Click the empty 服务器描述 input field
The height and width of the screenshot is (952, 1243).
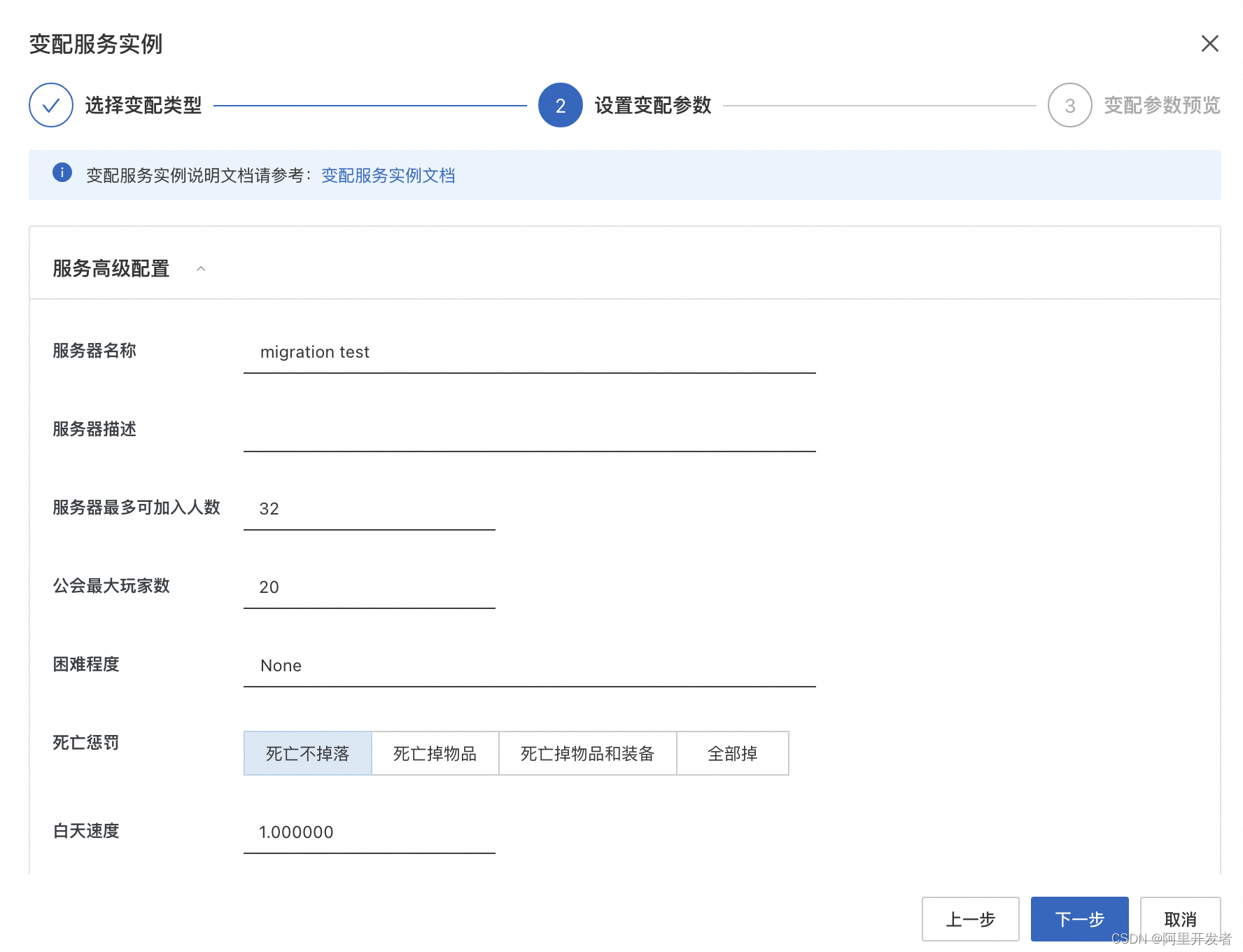coord(530,430)
